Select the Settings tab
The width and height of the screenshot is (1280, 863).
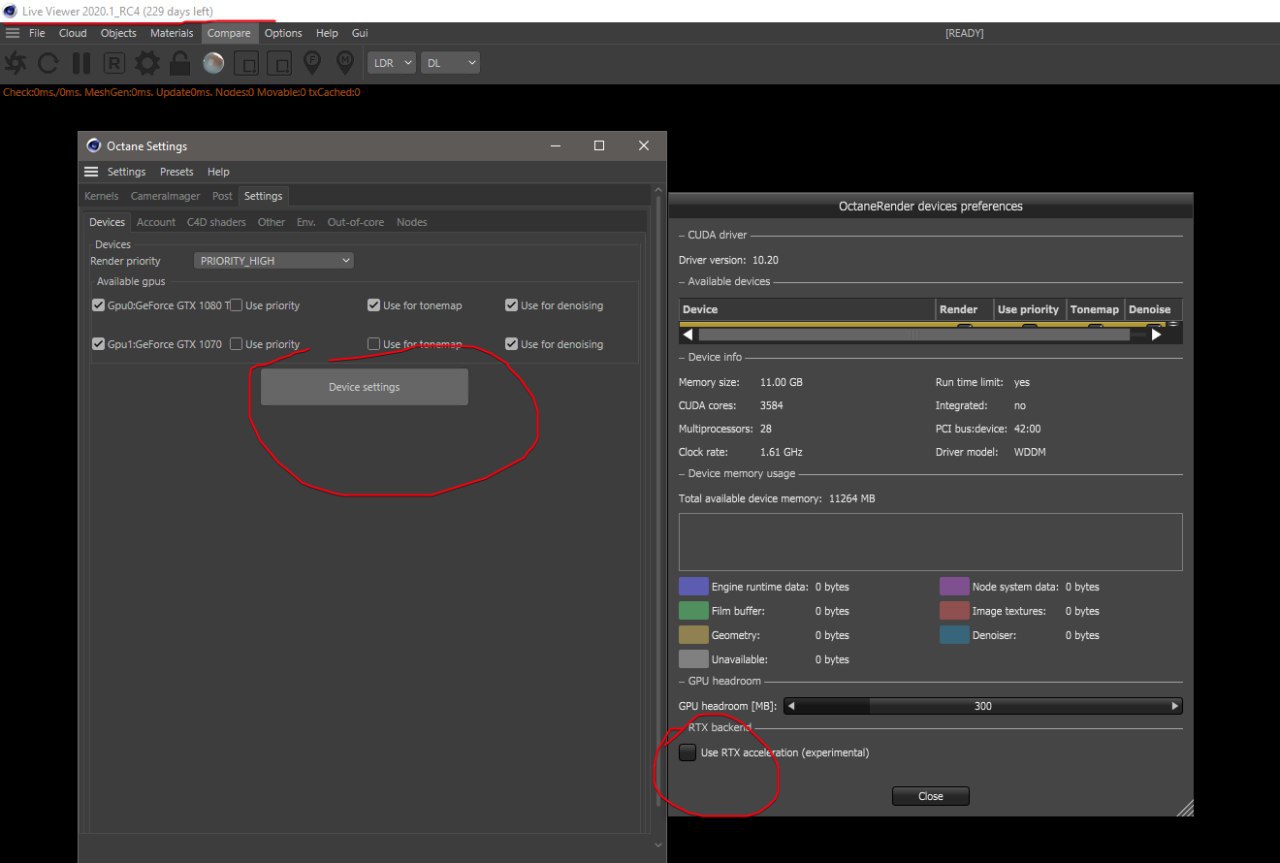click(263, 196)
